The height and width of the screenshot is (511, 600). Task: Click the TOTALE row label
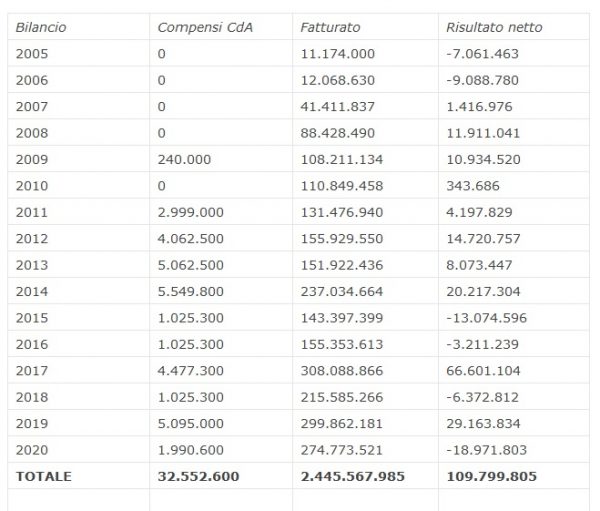[x=44, y=476]
